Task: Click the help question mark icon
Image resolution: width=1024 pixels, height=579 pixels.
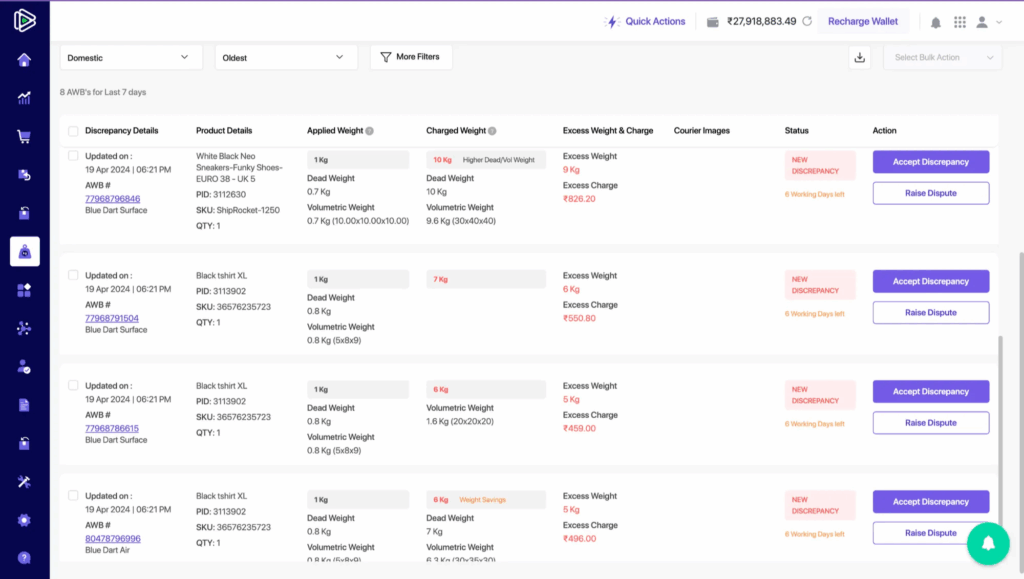Action: click(x=24, y=558)
